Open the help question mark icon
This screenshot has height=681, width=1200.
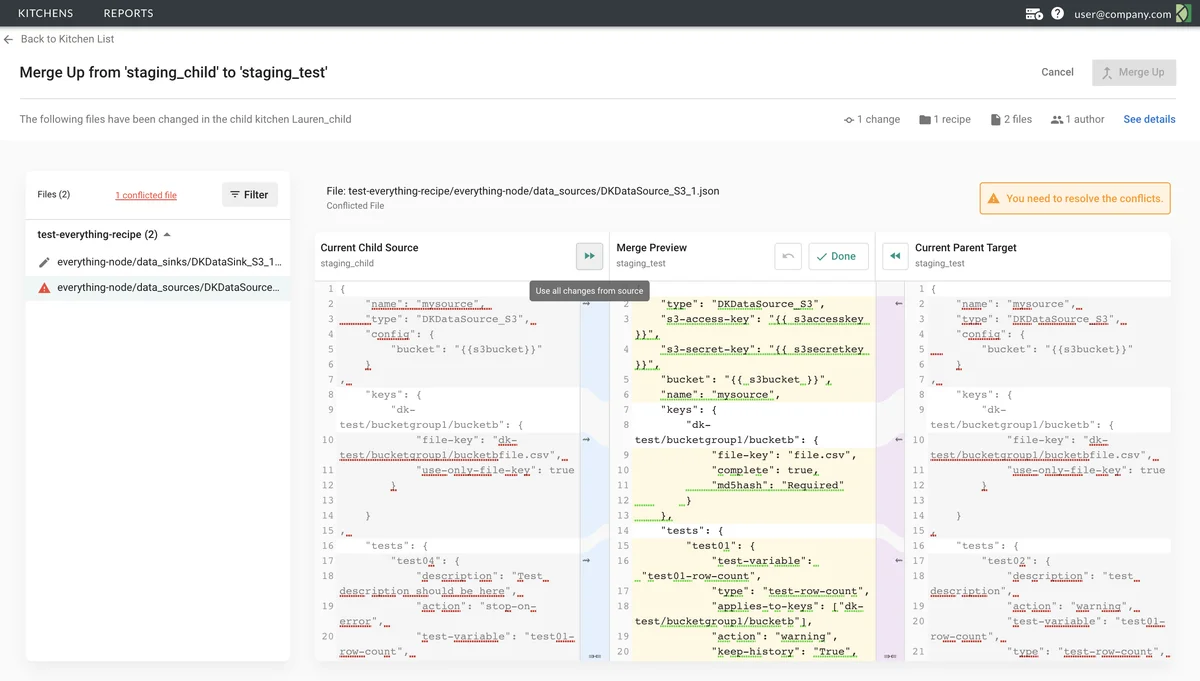pyautogui.click(x=1057, y=14)
